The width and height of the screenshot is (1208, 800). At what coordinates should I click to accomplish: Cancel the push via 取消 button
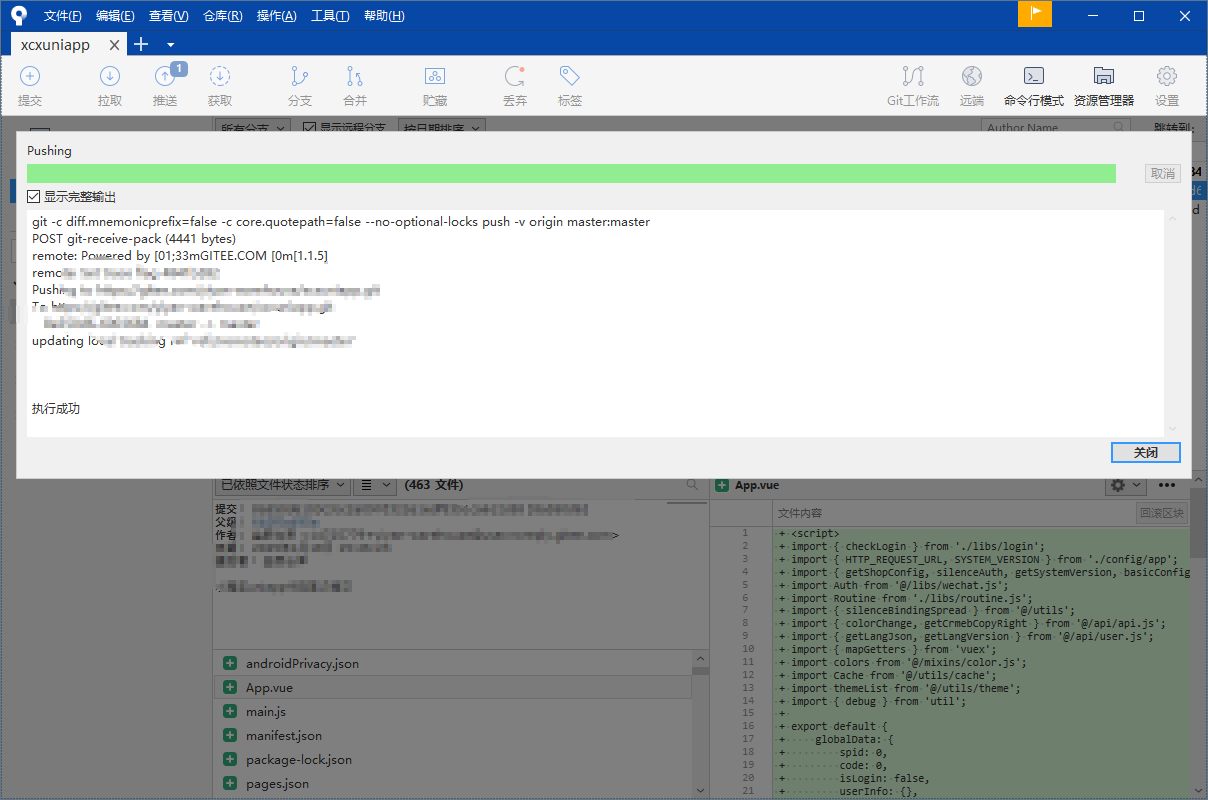pyautogui.click(x=1162, y=173)
